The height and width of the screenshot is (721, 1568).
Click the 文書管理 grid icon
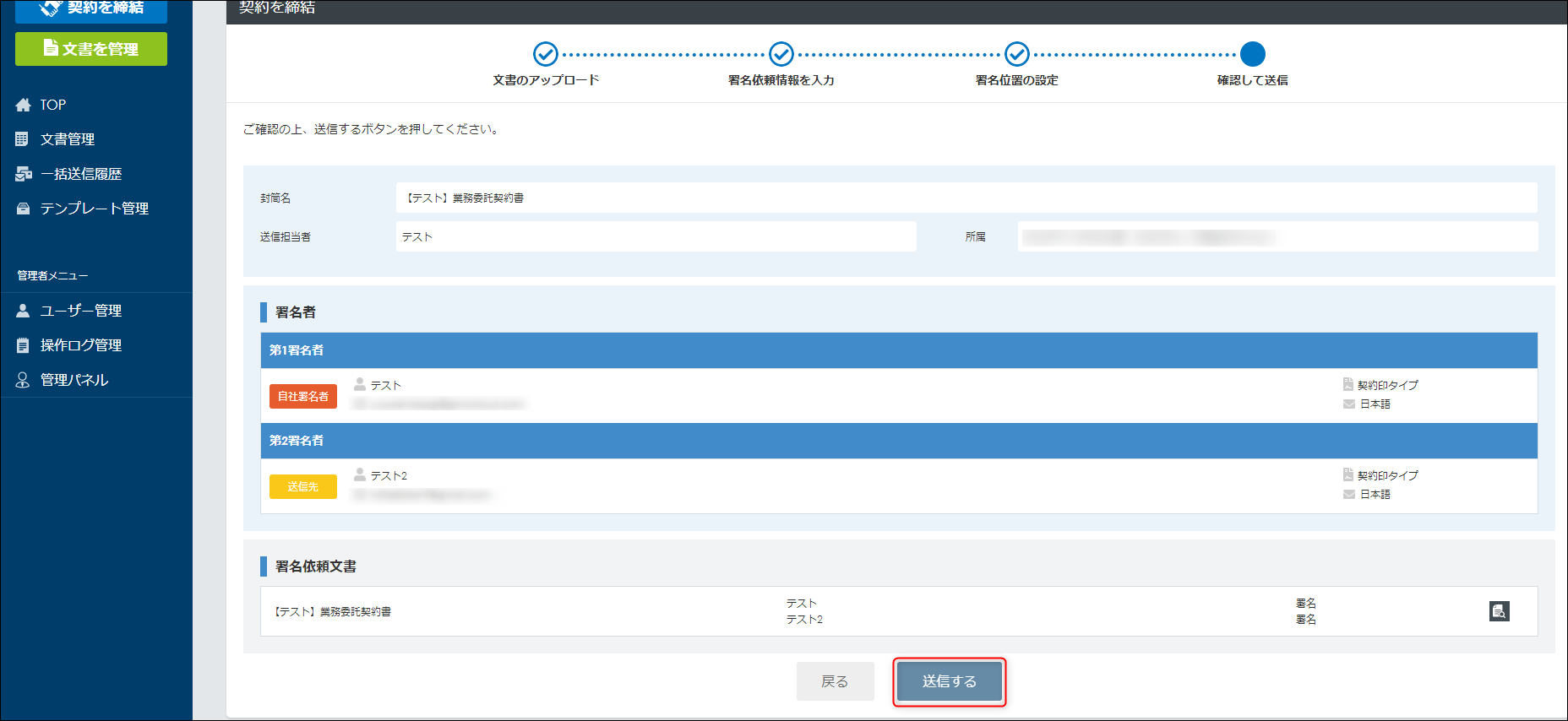[22, 139]
